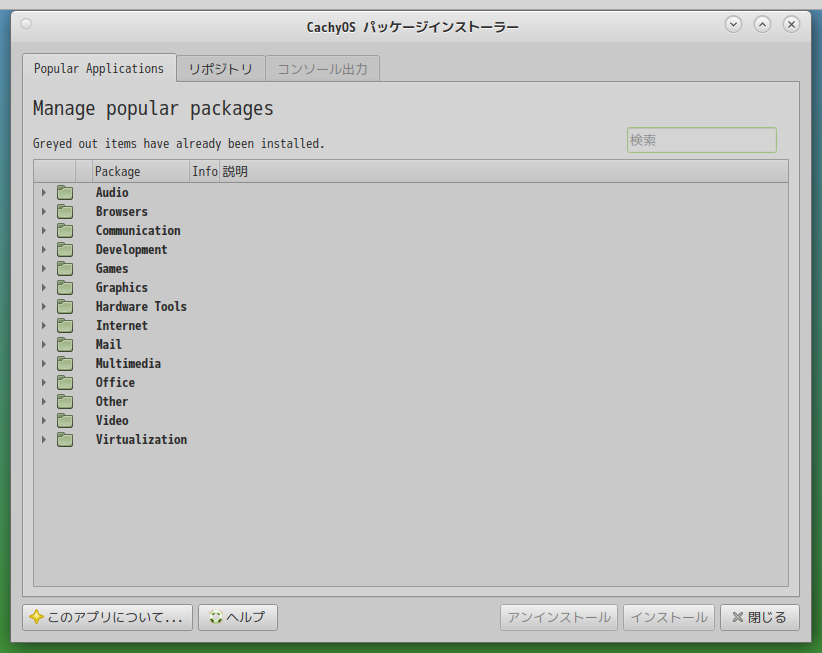Select the Communication row label
Image resolution: width=822 pixels, height=653 pixels.
(138, 231)
